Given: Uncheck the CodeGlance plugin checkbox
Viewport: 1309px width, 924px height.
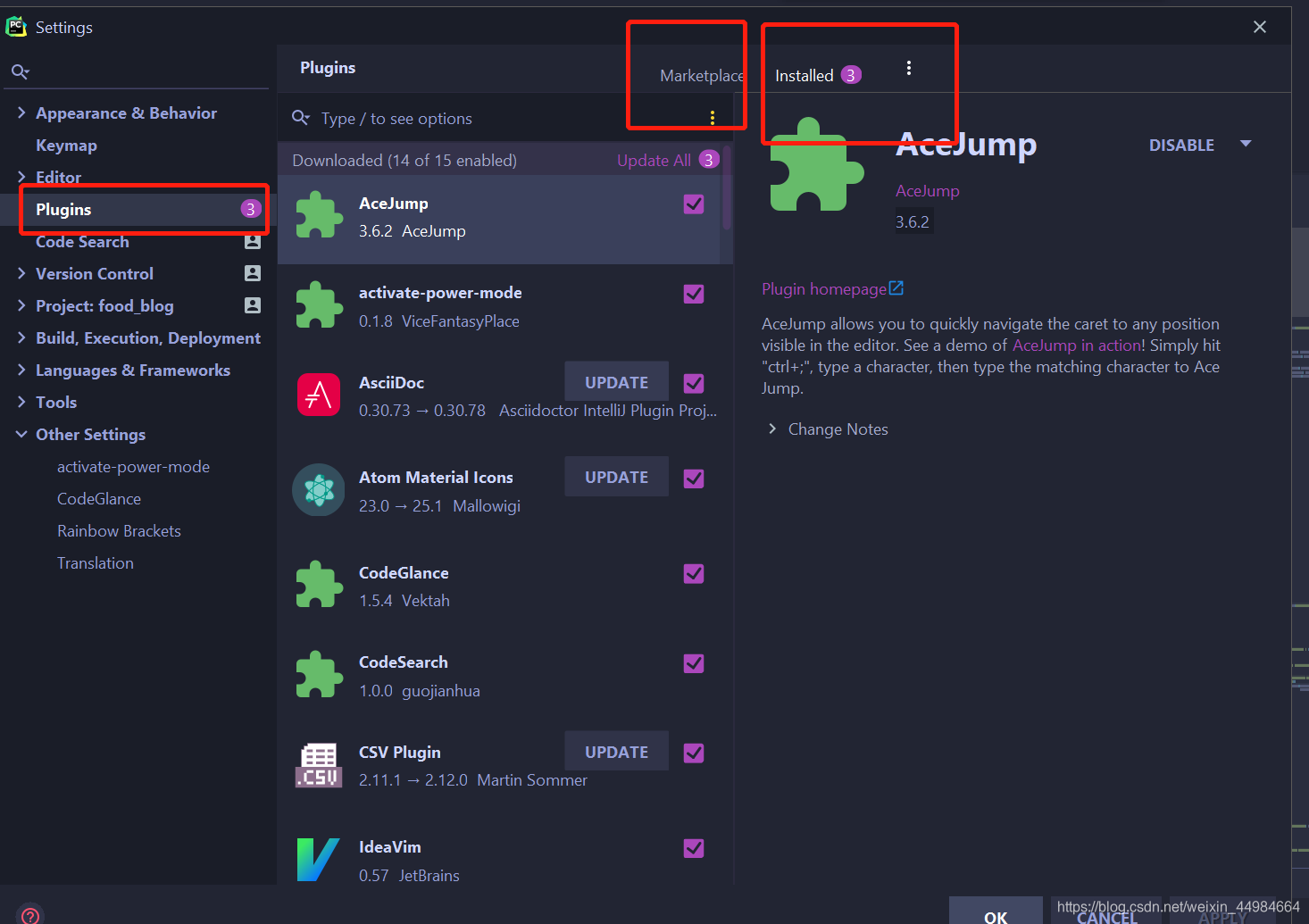Looking at the screenshot, I should click(694, 573).
